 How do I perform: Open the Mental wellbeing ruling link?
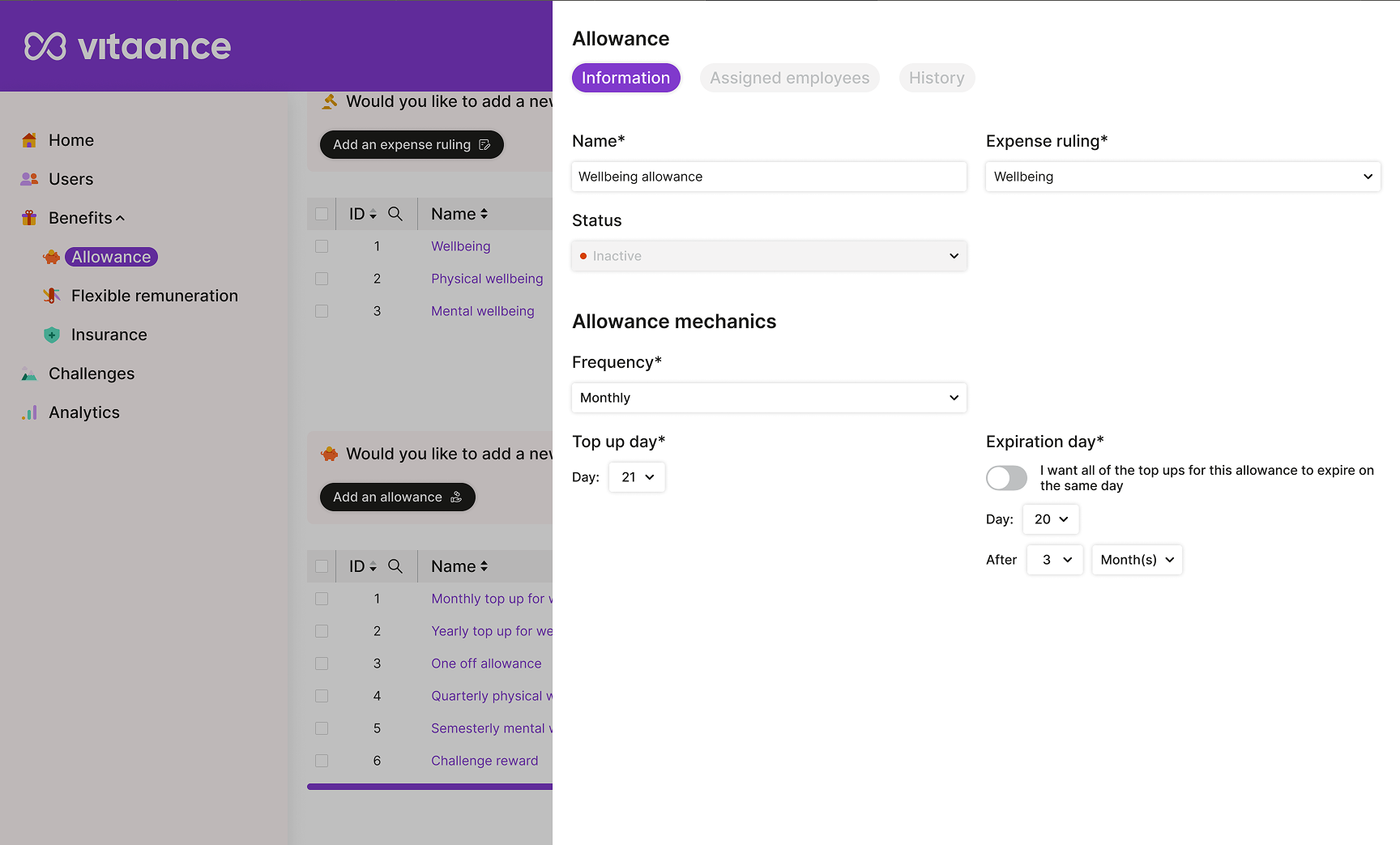click(x=483, y=310)
